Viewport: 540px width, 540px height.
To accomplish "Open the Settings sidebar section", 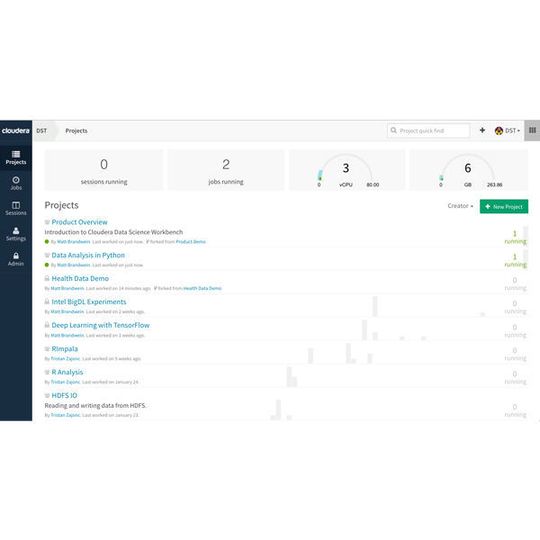I will [16, 234].
